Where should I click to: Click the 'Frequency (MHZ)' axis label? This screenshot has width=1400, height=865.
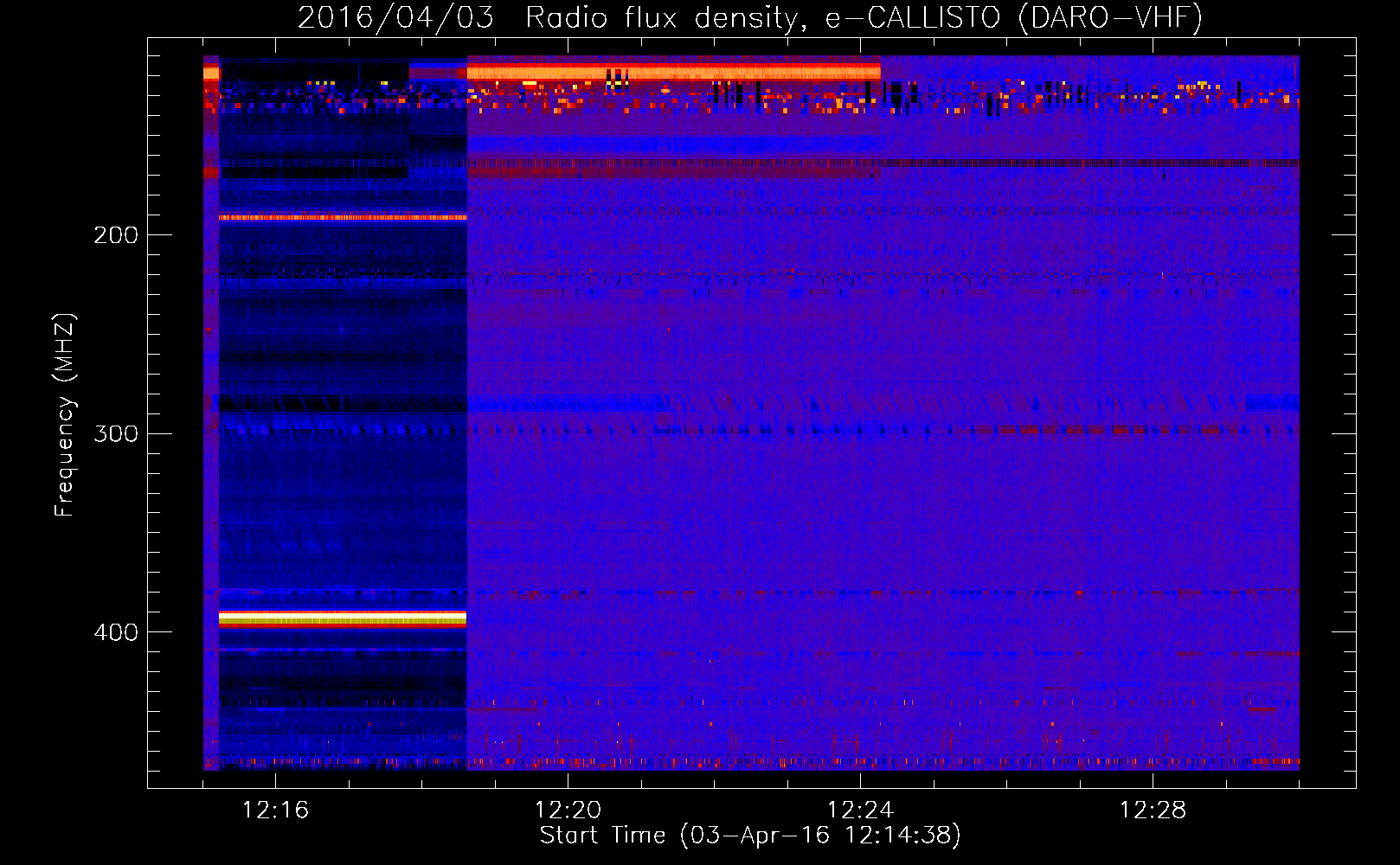coord(64,414)
